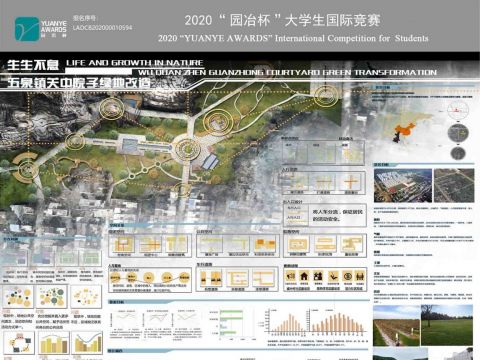Click the heading 生生不息
This screenshot has height=360, width=480.
click(33, 65)
